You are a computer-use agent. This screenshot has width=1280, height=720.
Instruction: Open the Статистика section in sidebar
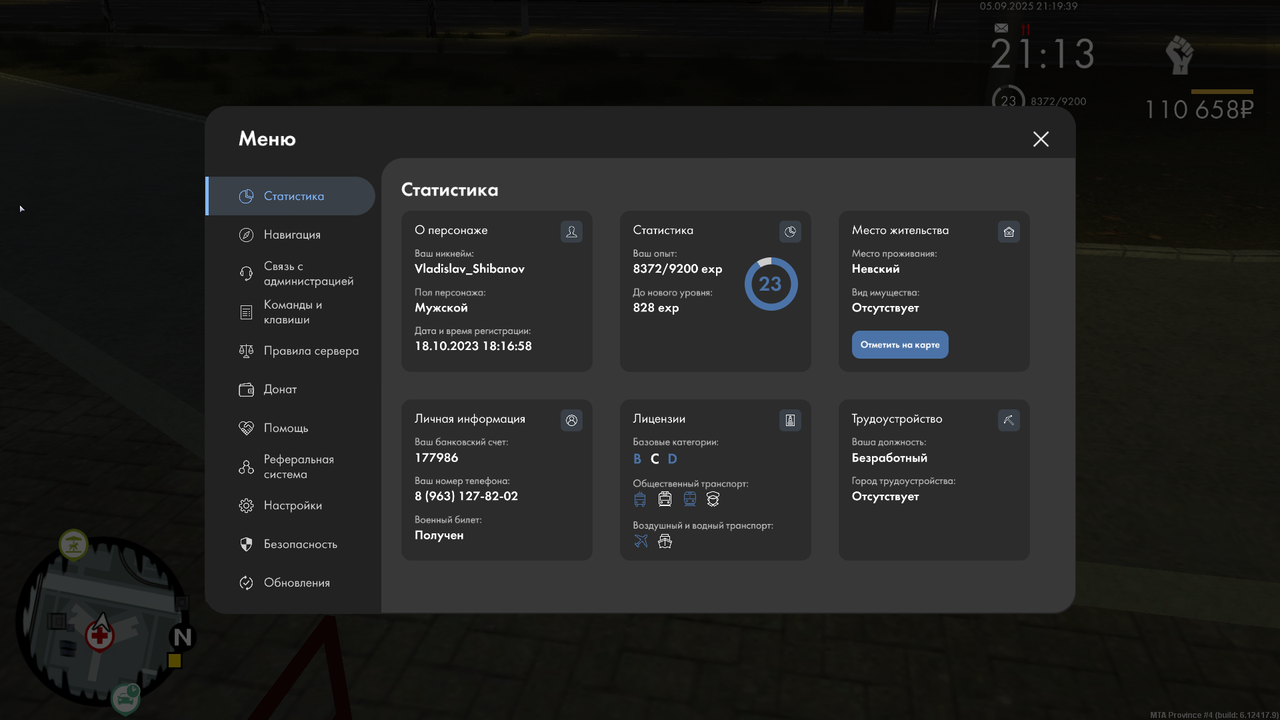point(290,196)
